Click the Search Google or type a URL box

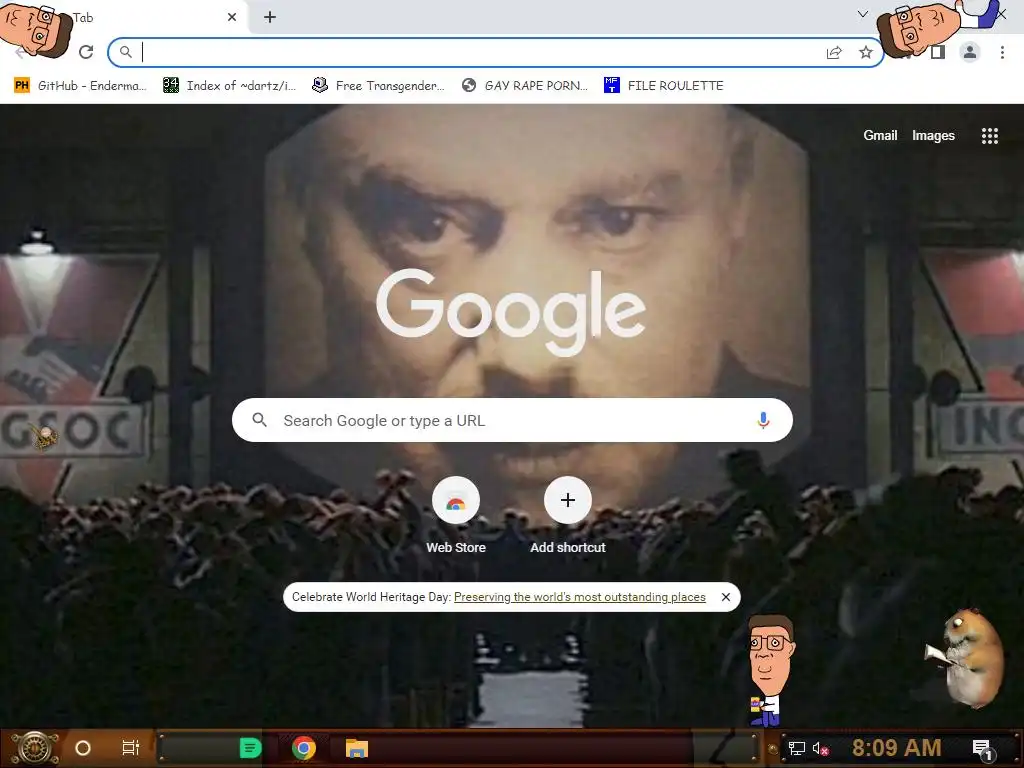click(512, 420)
